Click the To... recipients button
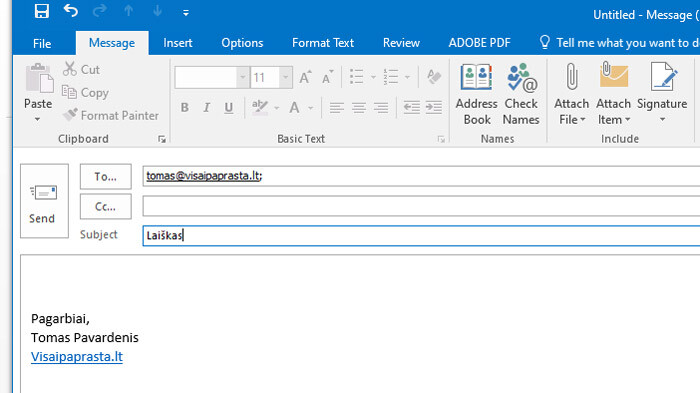The height and width of the screenshot is (393, 700). point(105,177)
